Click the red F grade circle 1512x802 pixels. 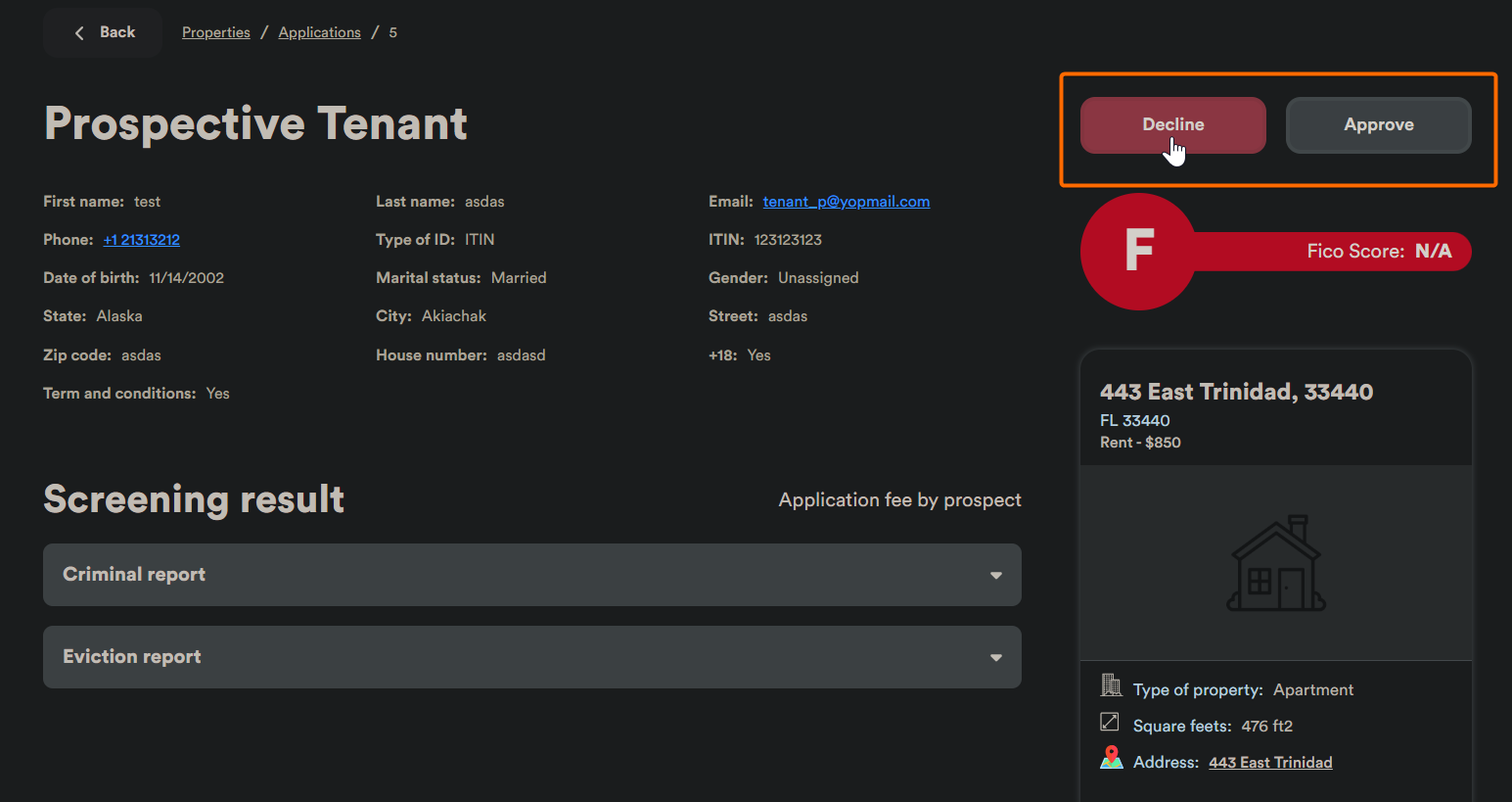coord(1138,252)
